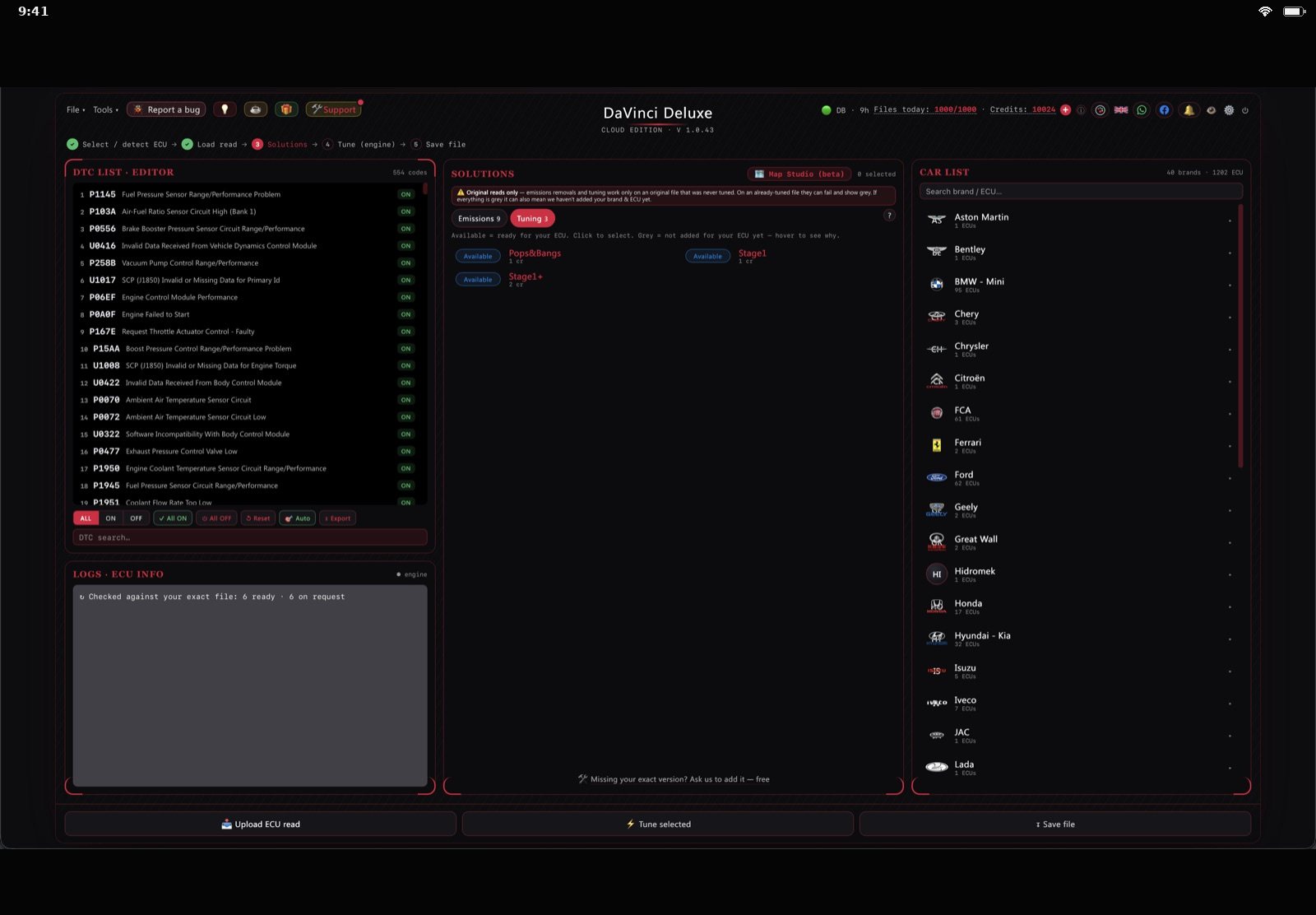Click the DTC list scrollbar
Screen dimensions: 1316x915
click(425, 188)
